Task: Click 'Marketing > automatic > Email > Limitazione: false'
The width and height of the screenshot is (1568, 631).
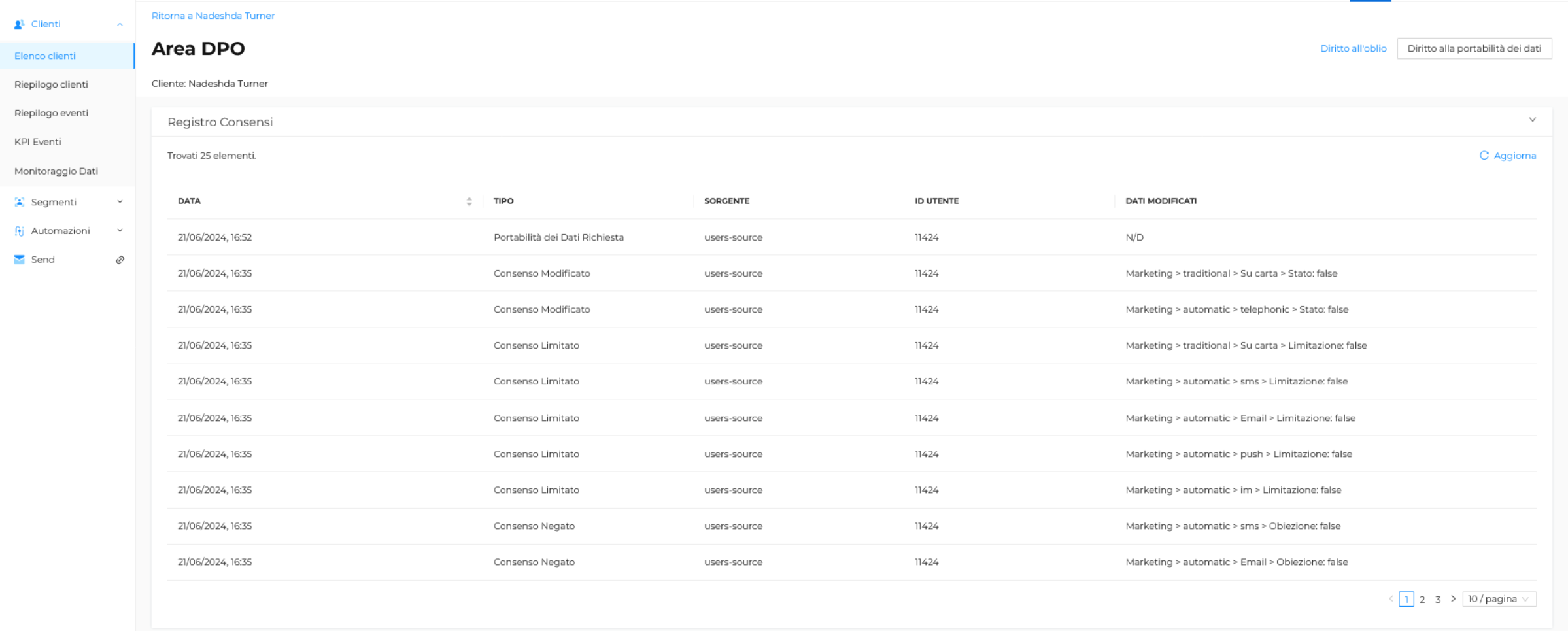Action: tap(1240, 418)
